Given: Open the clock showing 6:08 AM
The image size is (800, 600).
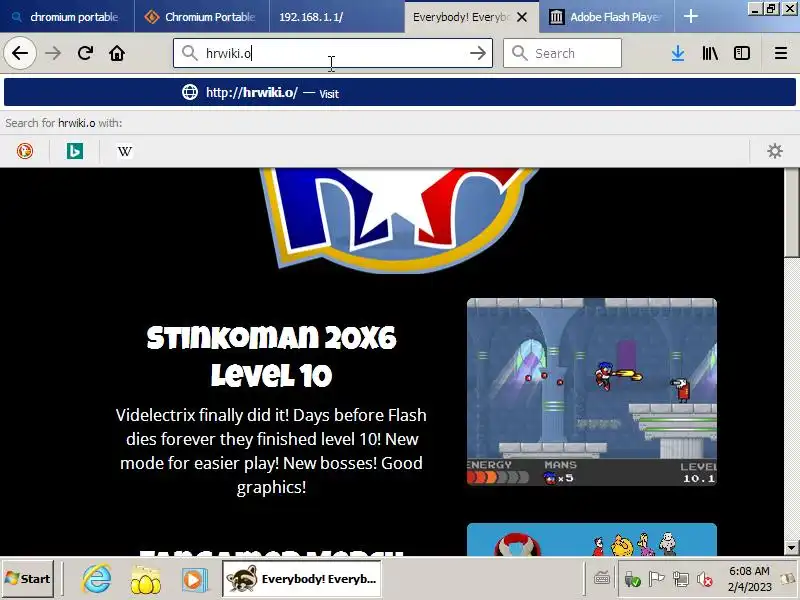Looking at the screenshot, I should [x=749, y=579].
